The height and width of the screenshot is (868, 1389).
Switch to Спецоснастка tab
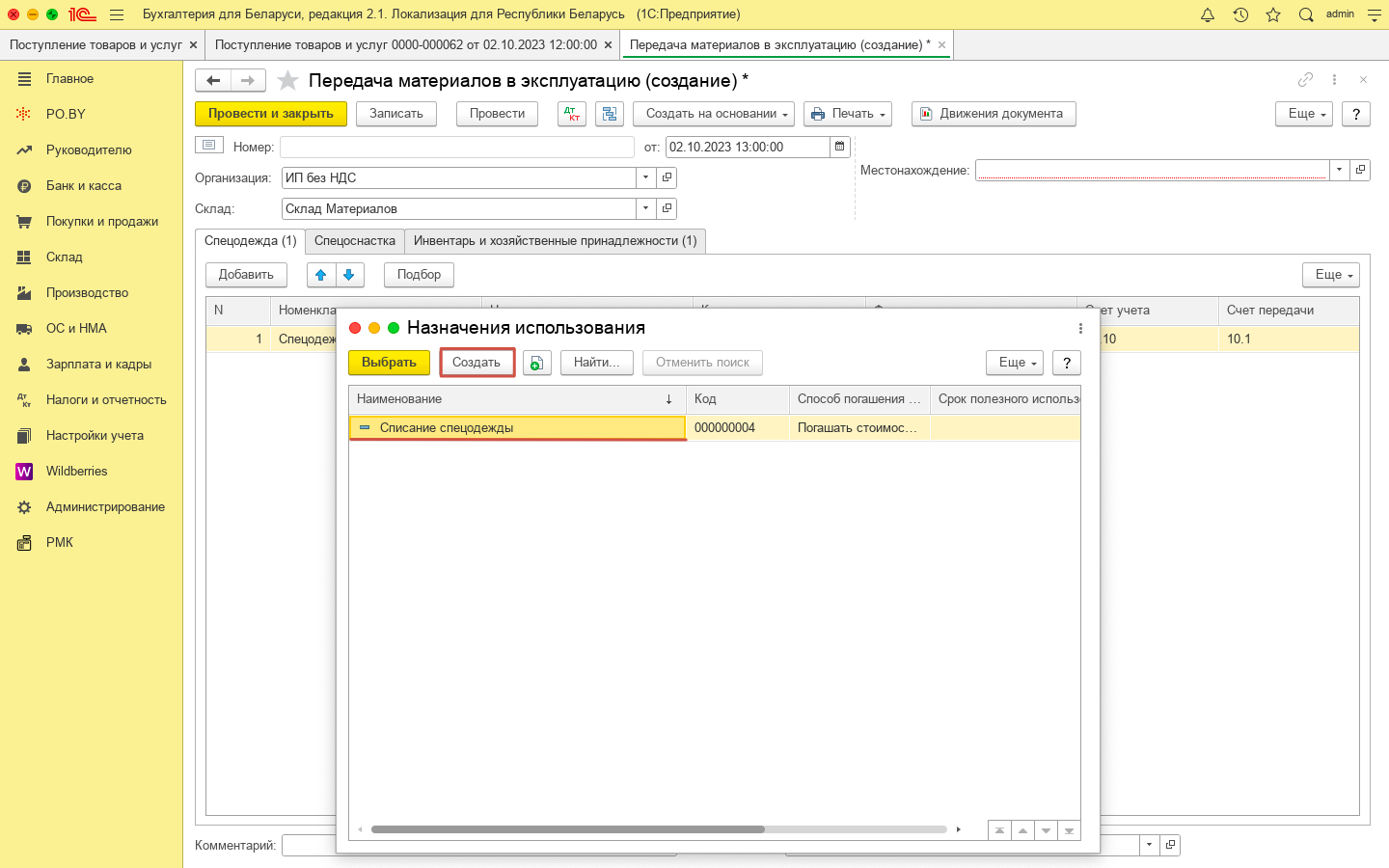coord(354,241)
